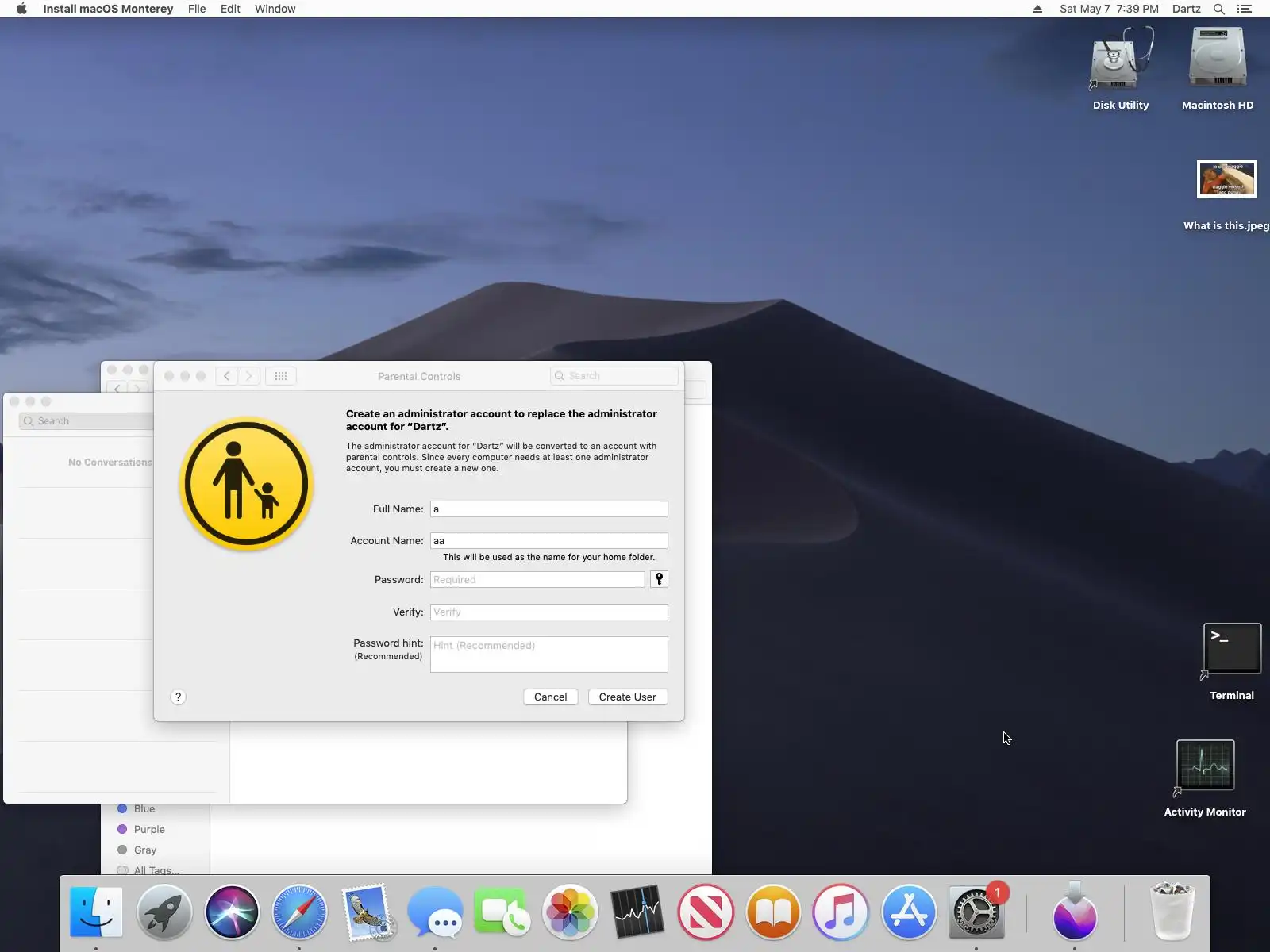Open the Window menu
This screenshot has height=952, width=1270.
275,9
